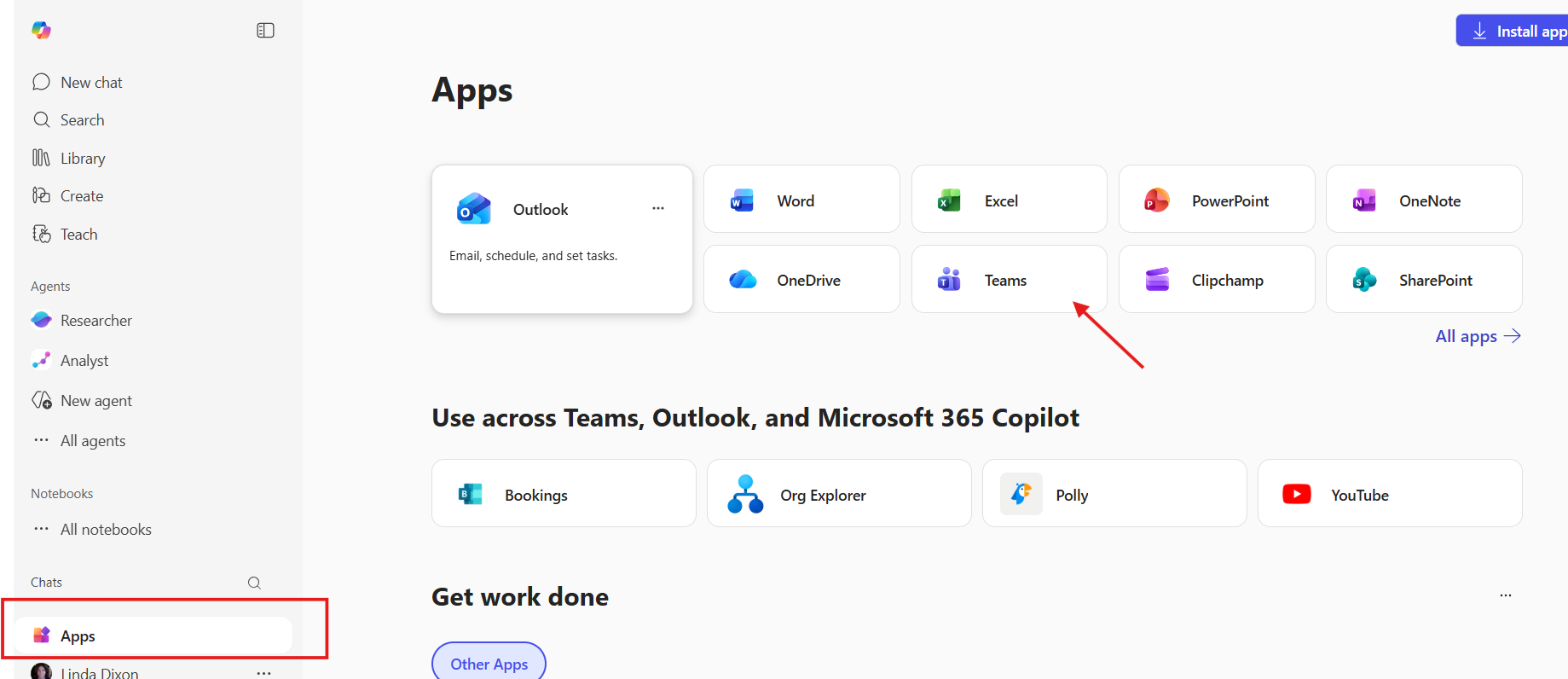This screenshot has width=1568, height=679.
Task: Follow the All apps link
Action: click(x=1477, y=336)
